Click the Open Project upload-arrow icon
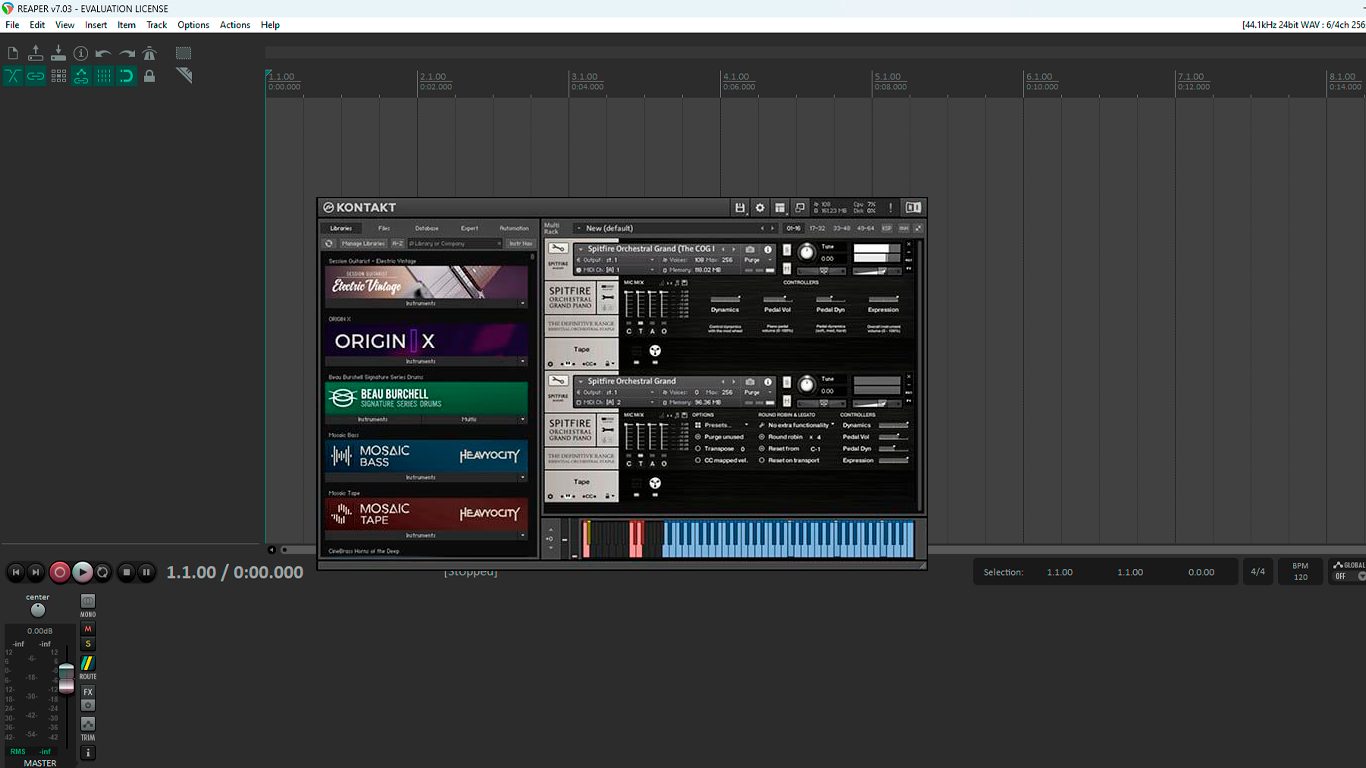 pyautogui.click(x=36, y=53)
